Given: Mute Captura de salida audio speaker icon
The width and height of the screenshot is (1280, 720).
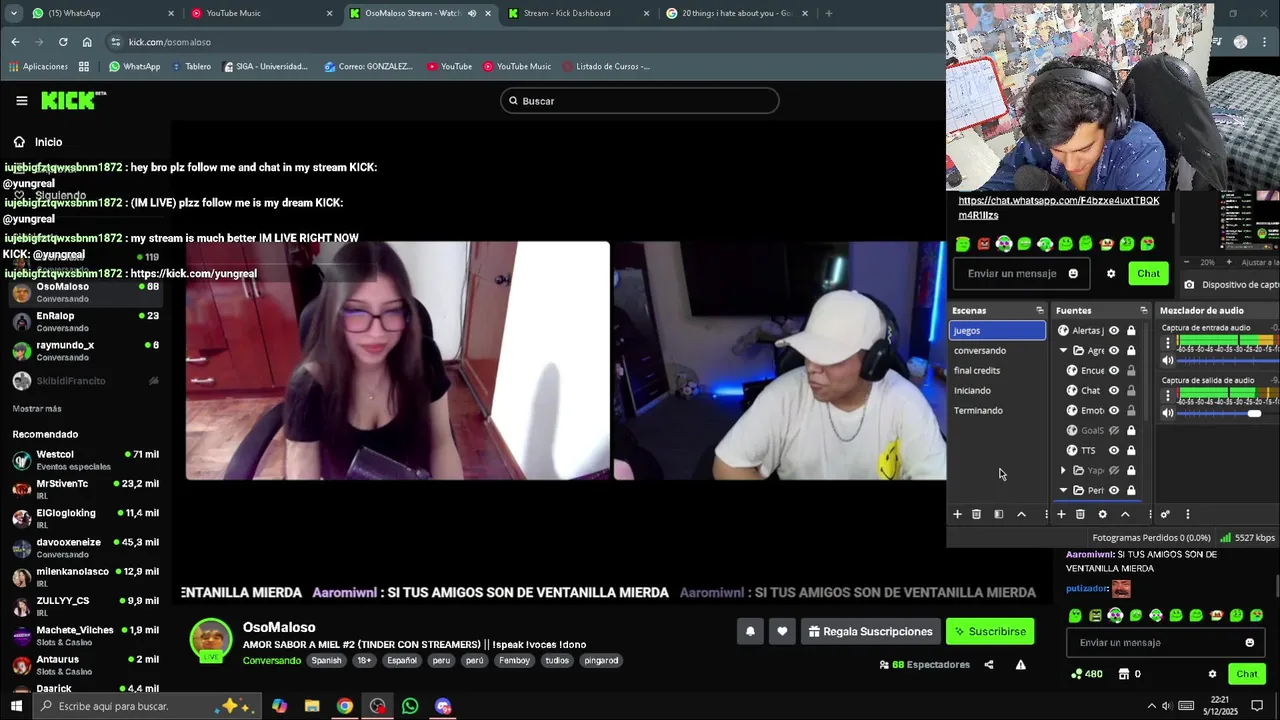Looking at the screenshot, I should click(1167, 413).
